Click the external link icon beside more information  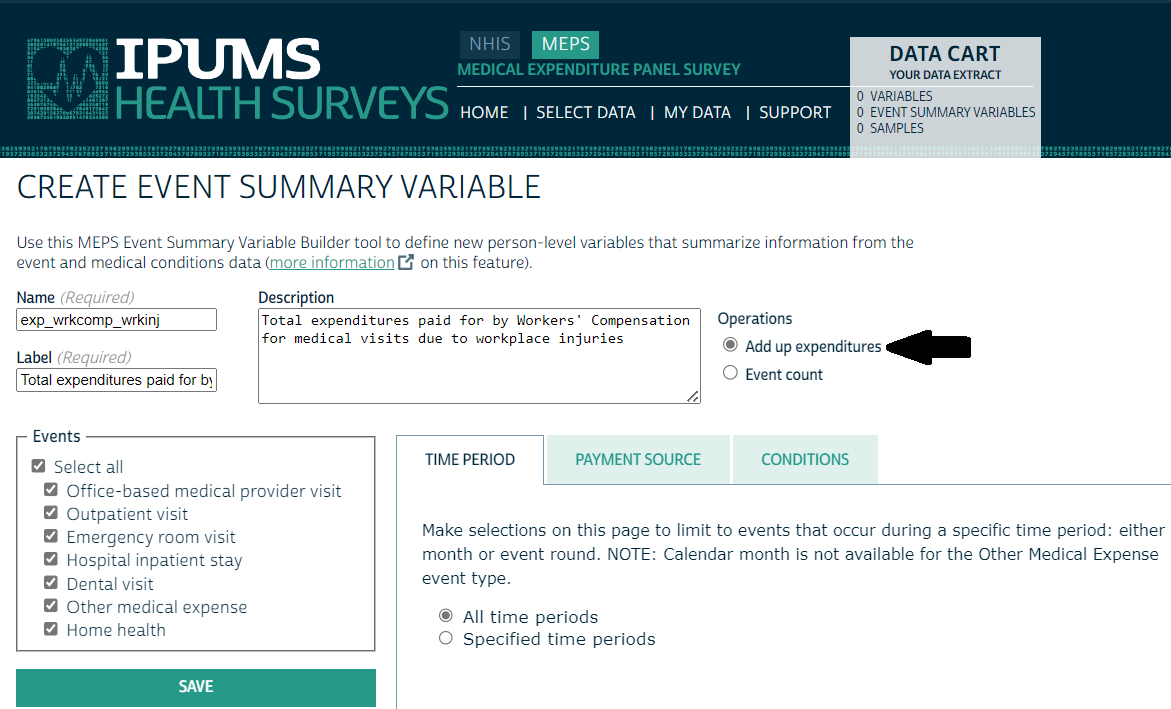404,262
